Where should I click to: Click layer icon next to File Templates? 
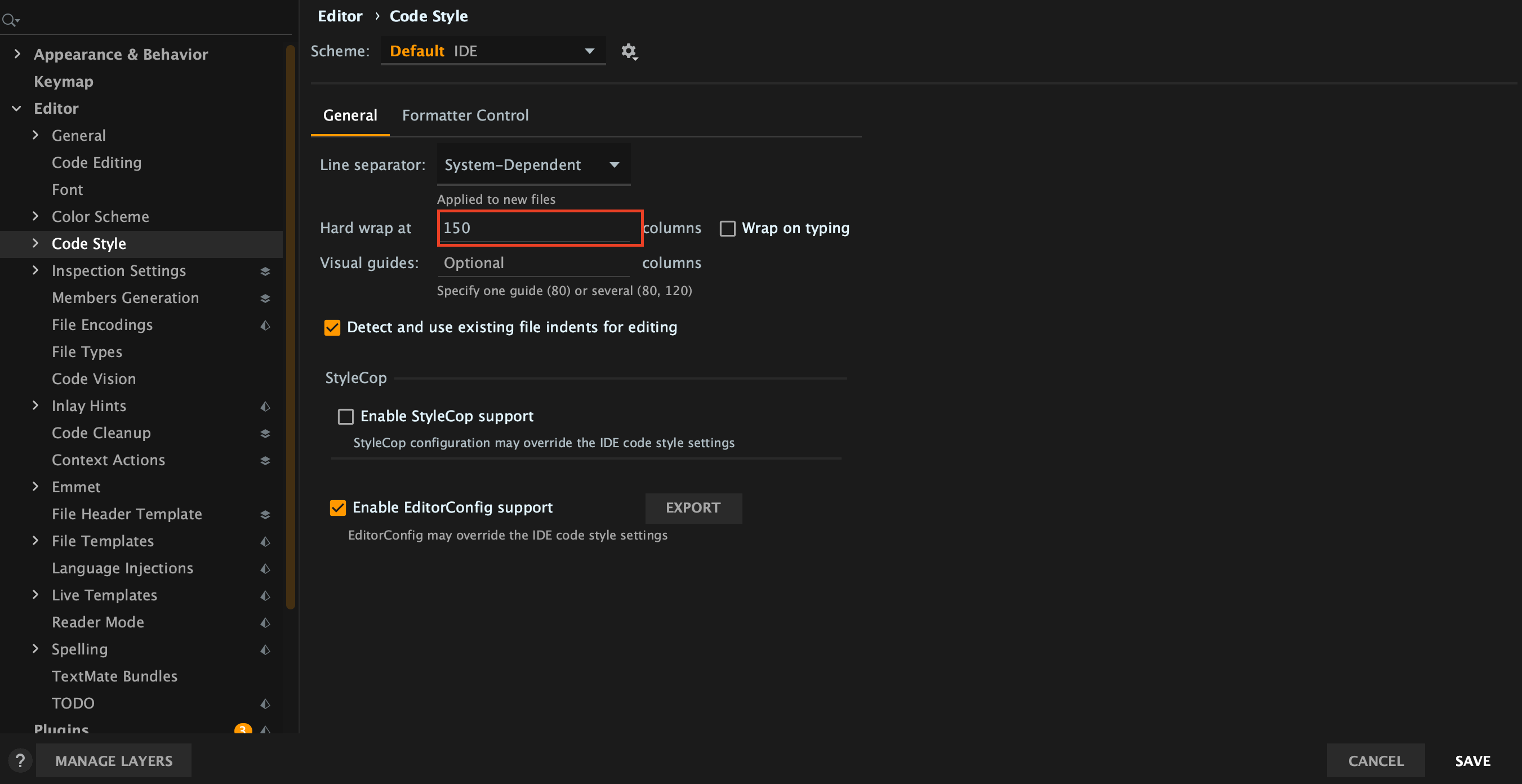[265, 542]
